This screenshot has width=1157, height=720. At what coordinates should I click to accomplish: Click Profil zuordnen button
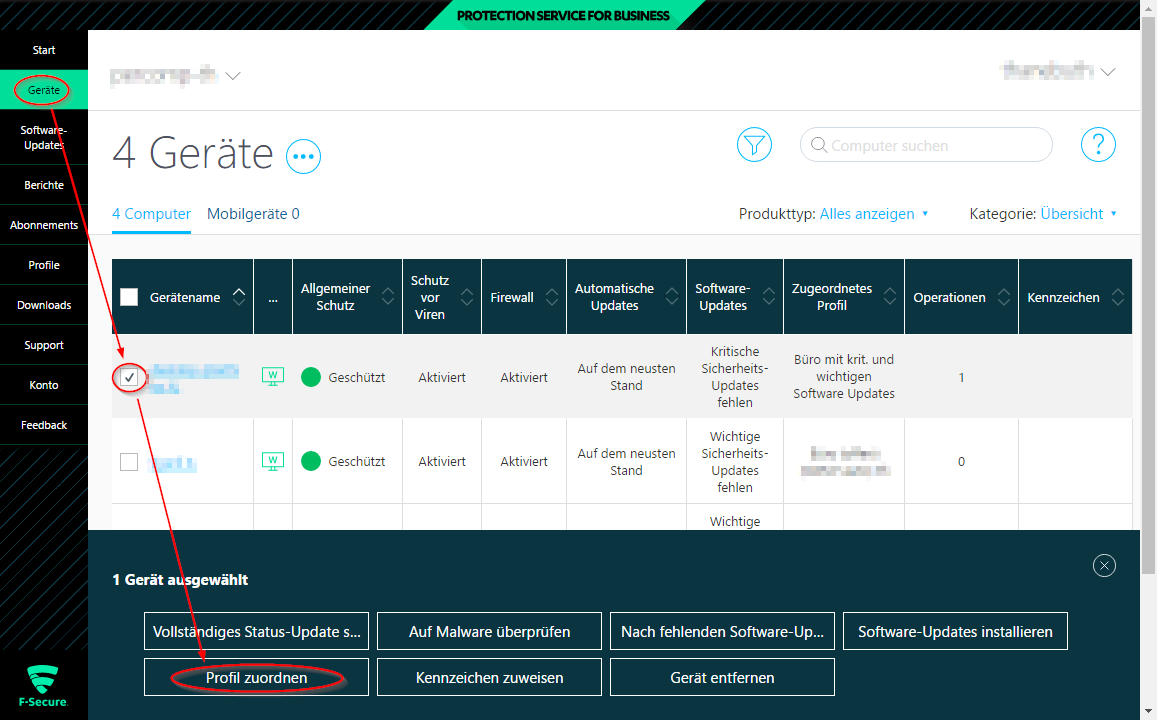click(x=256, y=677)
